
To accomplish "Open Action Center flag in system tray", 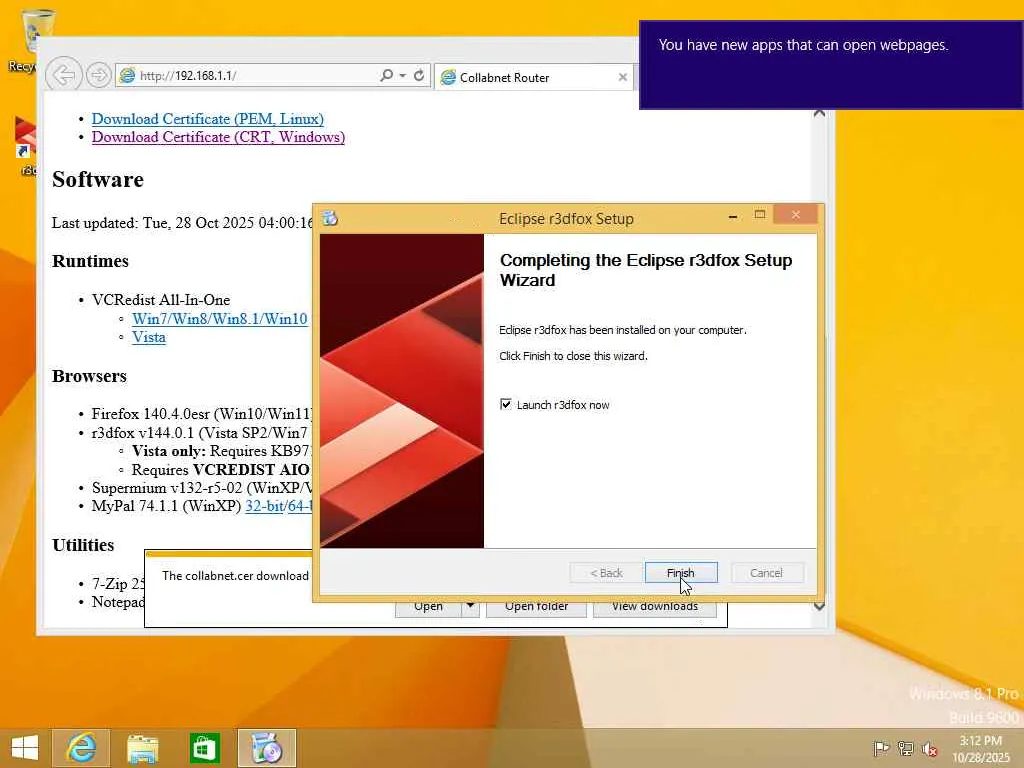I will (x=881, y=748).
